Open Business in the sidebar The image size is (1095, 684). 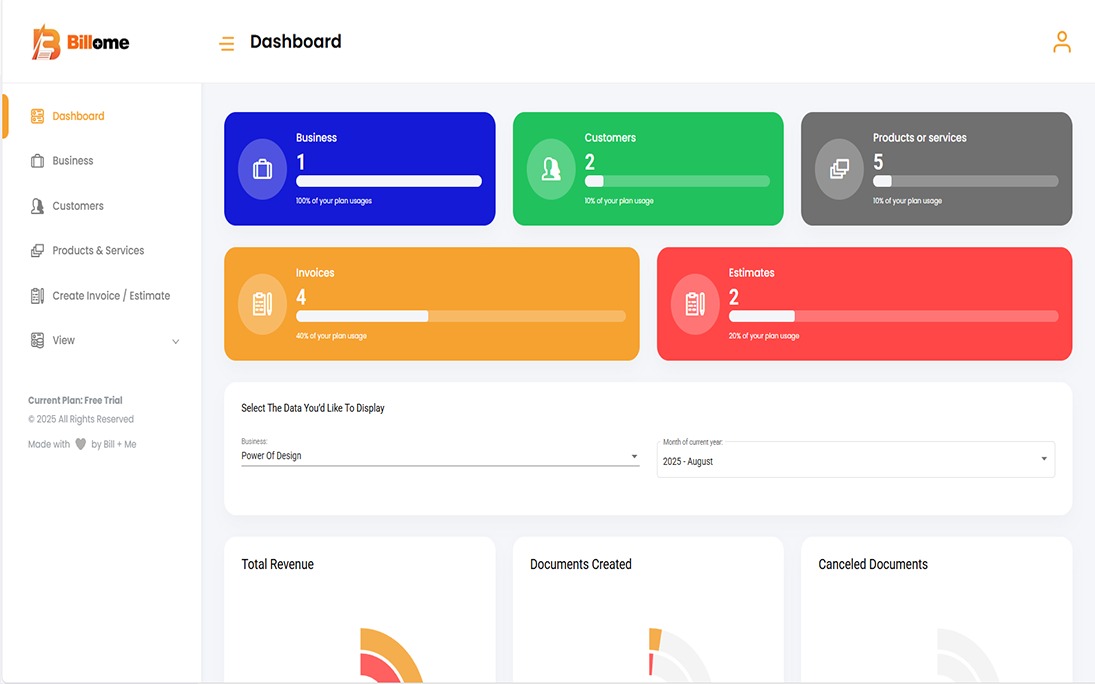click(x=72, y=161)
